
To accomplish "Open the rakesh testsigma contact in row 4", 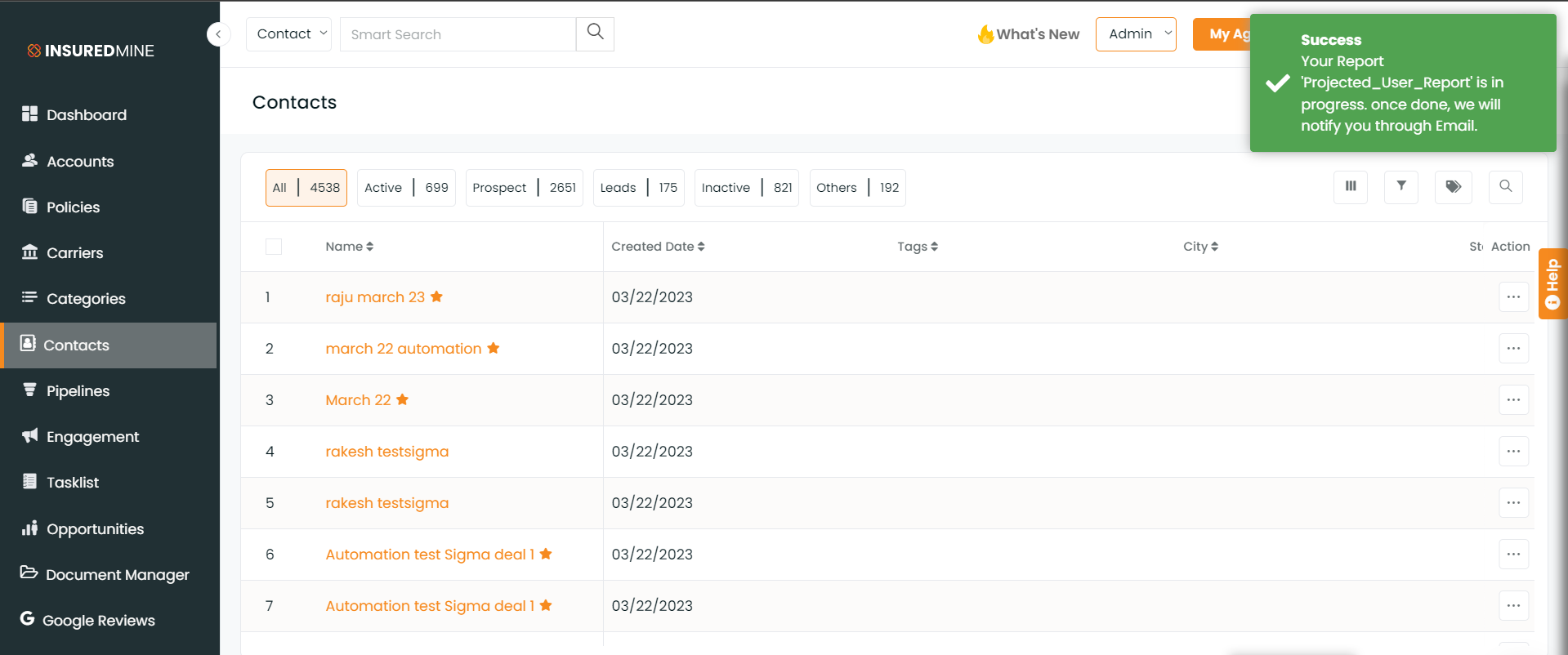I will pos(386,452).
